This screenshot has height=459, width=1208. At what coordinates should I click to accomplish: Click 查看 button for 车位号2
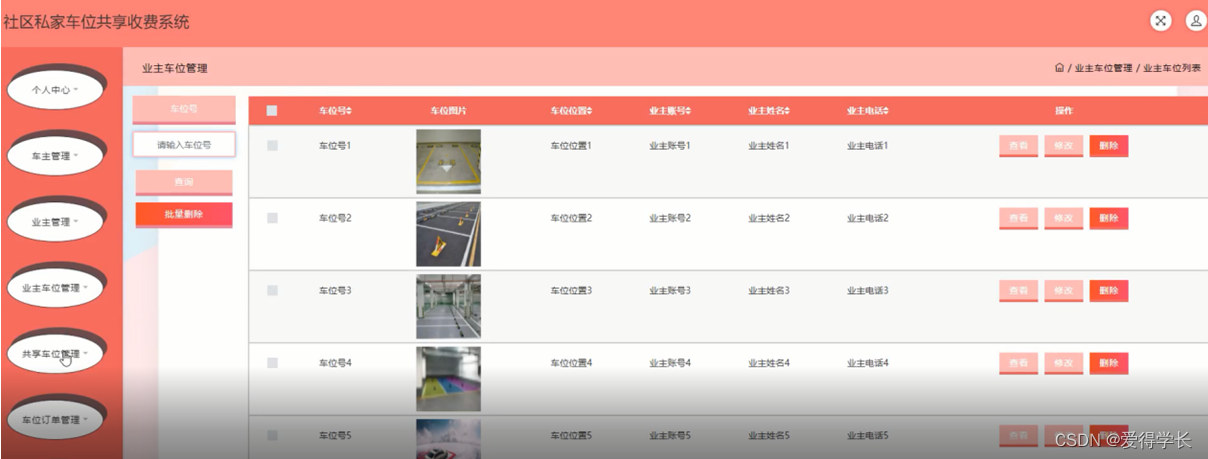point(1018,218)
